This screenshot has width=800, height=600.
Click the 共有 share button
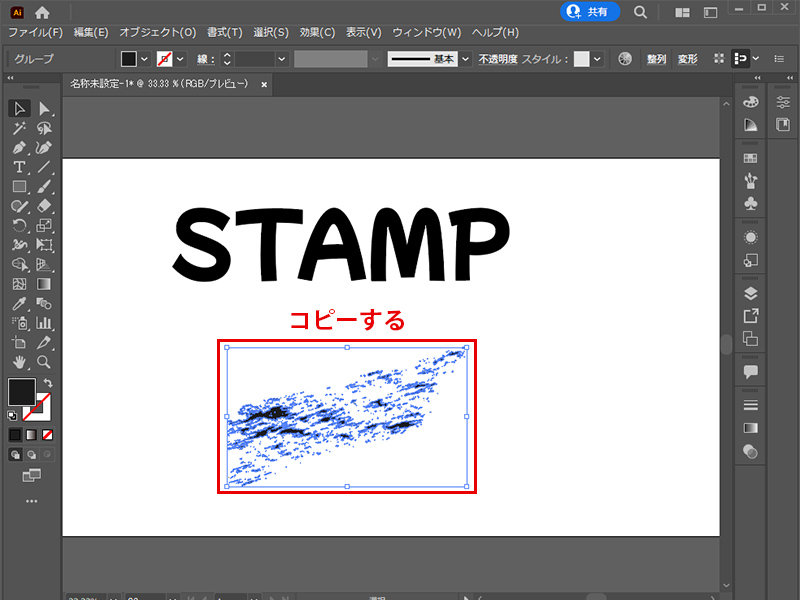click(589, 13)
